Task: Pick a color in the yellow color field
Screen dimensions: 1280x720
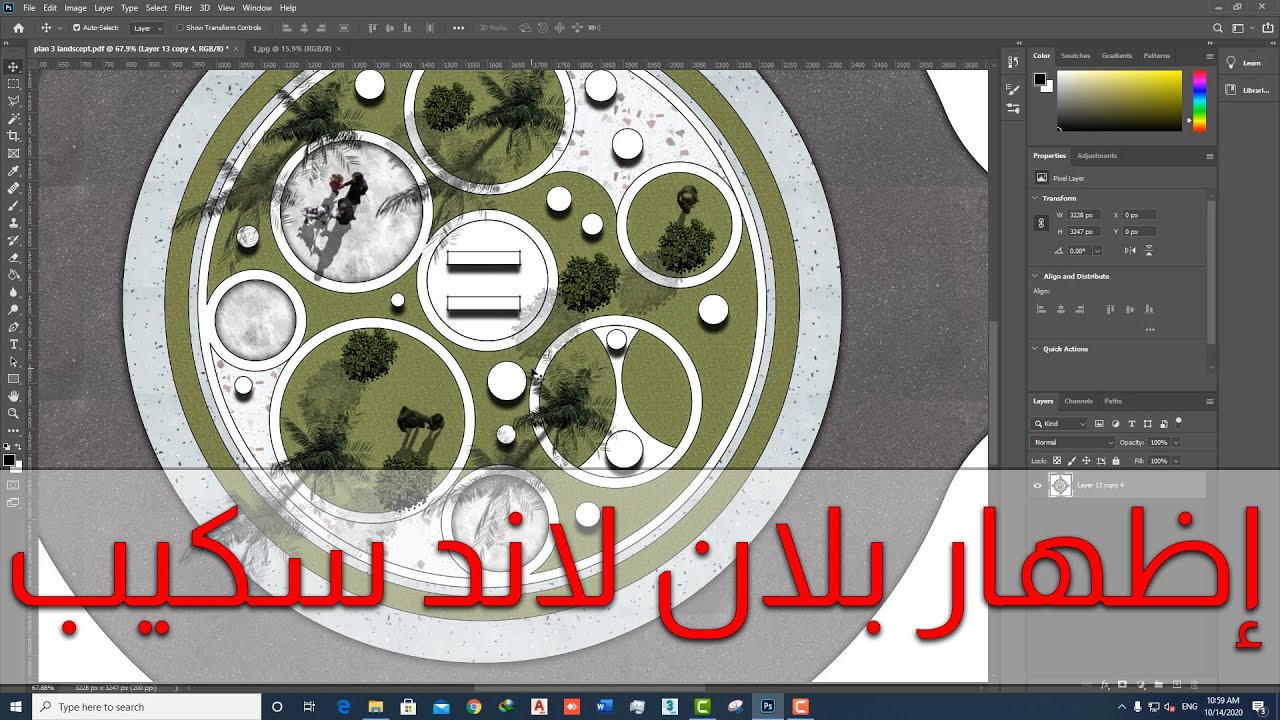Action: [1119, 100]
